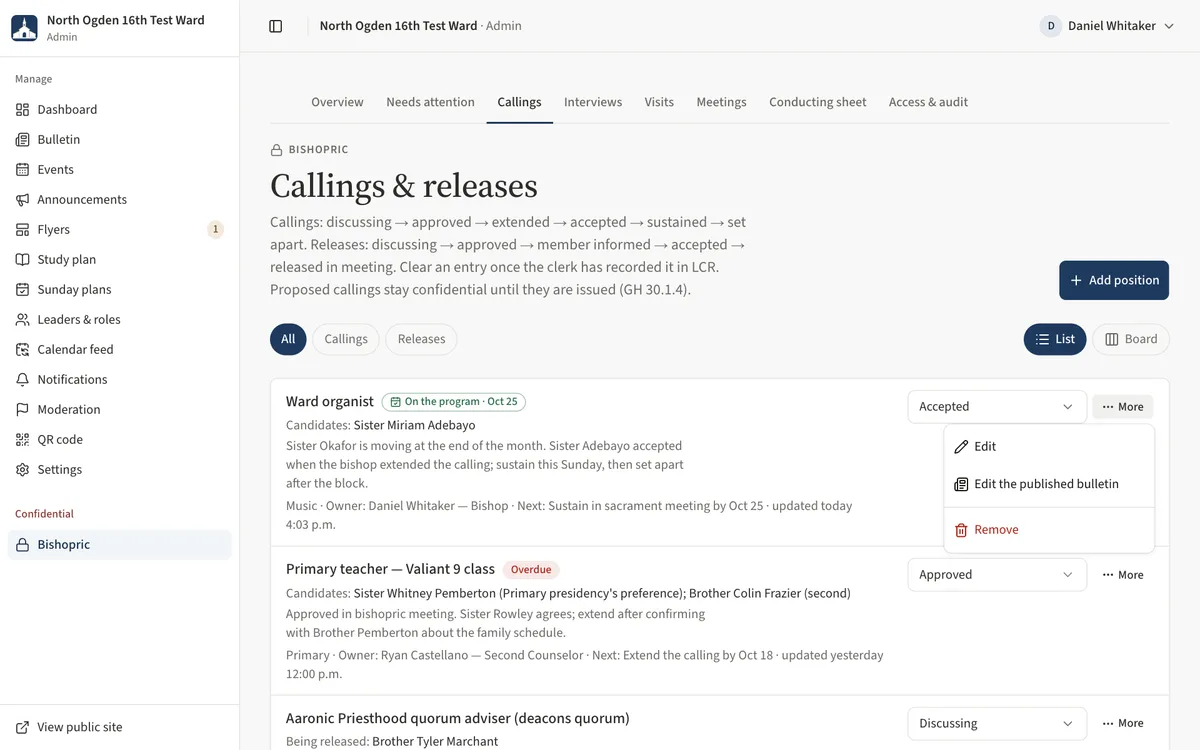
Task: Select the All filter pill
Action: coord(288,339)
